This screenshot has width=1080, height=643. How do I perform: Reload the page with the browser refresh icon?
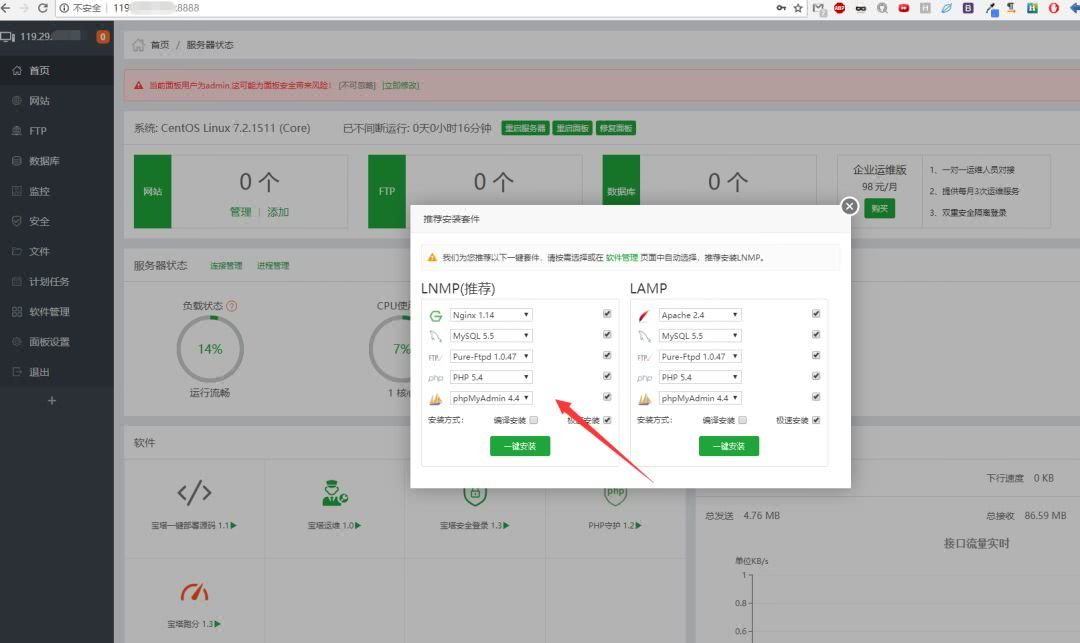pos(42,8)
